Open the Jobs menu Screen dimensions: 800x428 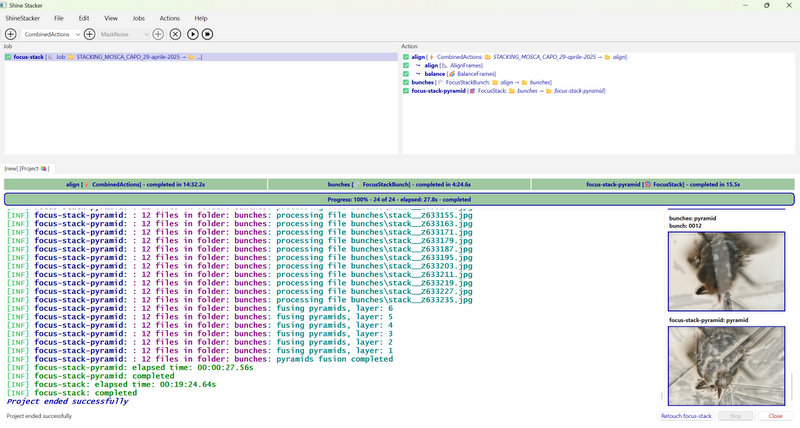pyautogui.click(x=138, y=18)
